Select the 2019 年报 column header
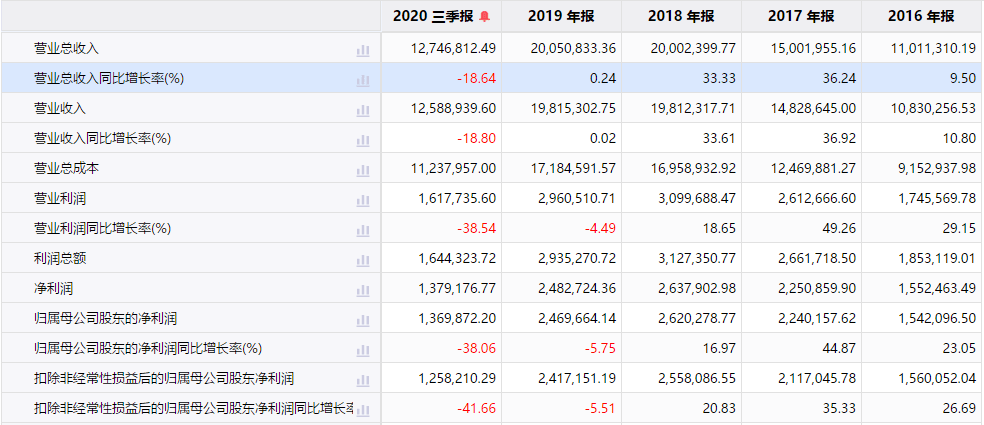Image resolution: width=984 pixels, height=425 pixels. (x=561, y=17)
